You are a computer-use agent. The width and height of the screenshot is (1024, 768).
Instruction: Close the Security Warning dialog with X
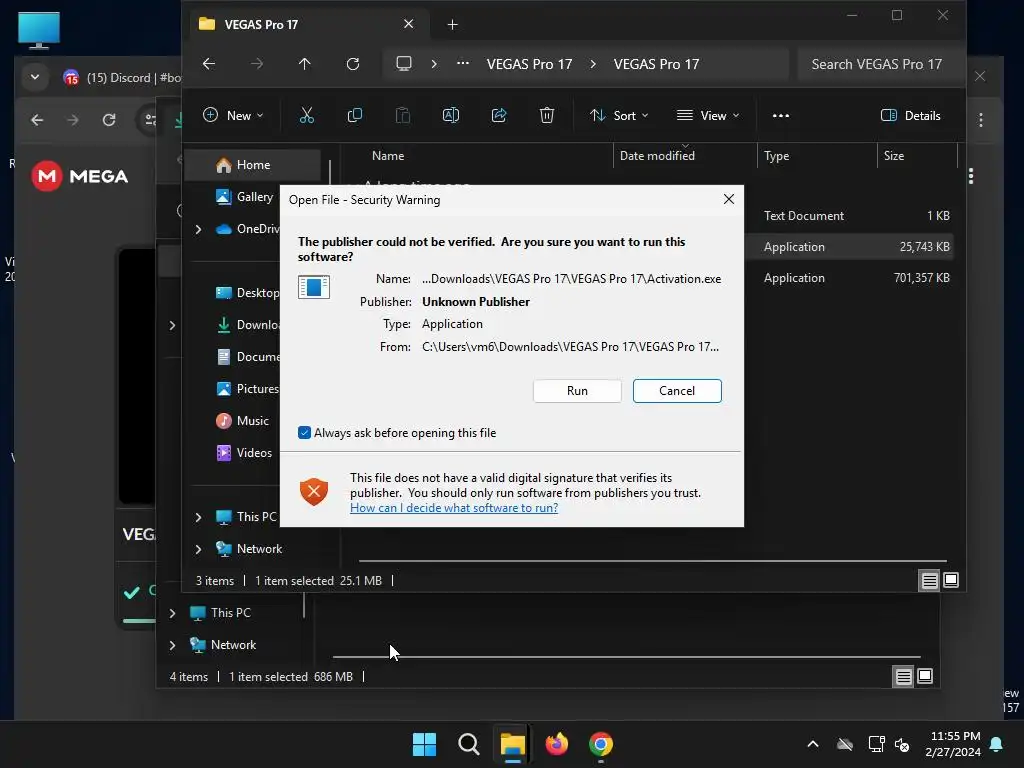(x=729, y=199)
